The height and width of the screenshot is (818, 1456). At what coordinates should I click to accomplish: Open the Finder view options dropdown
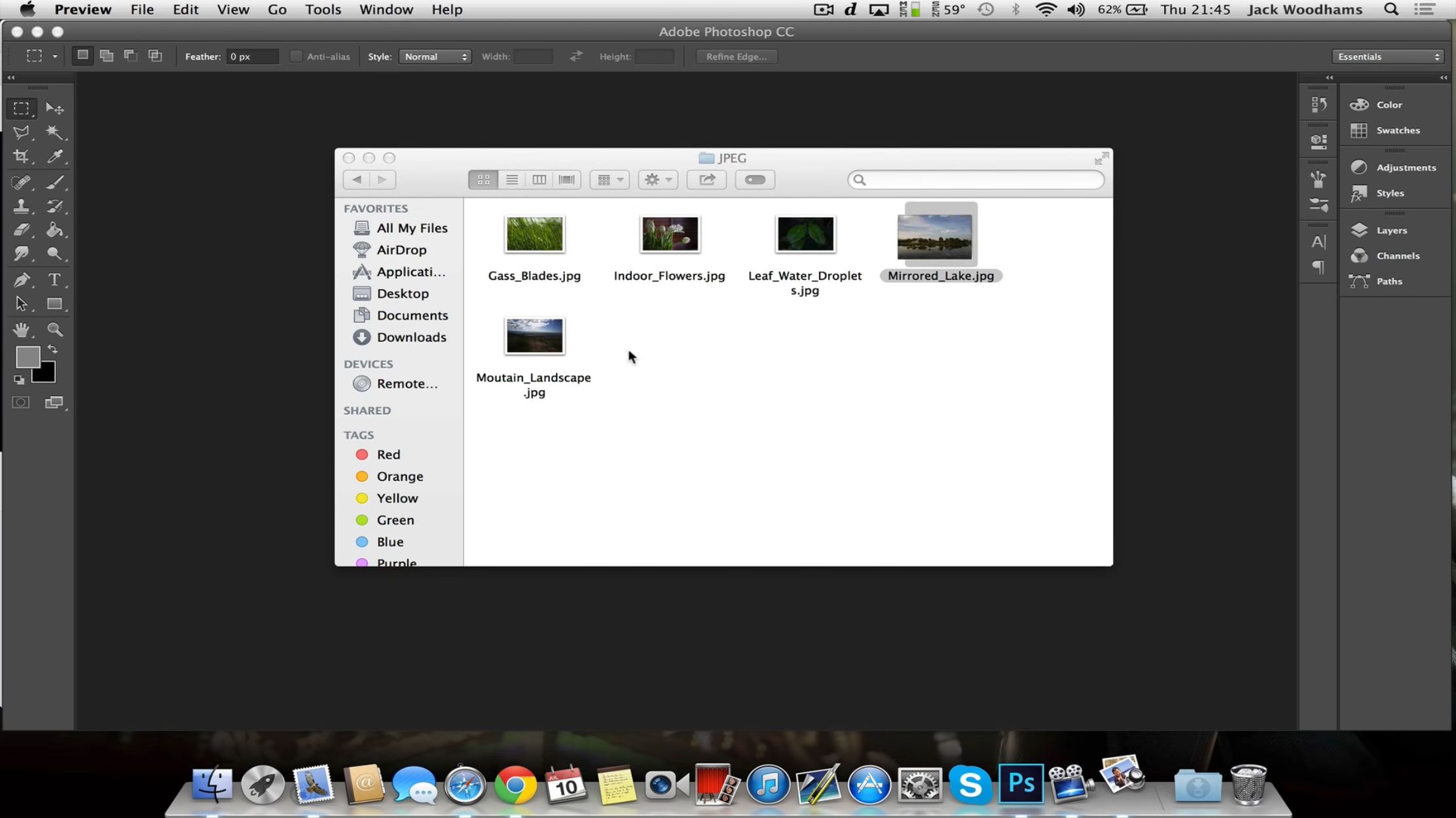[609, 179]
